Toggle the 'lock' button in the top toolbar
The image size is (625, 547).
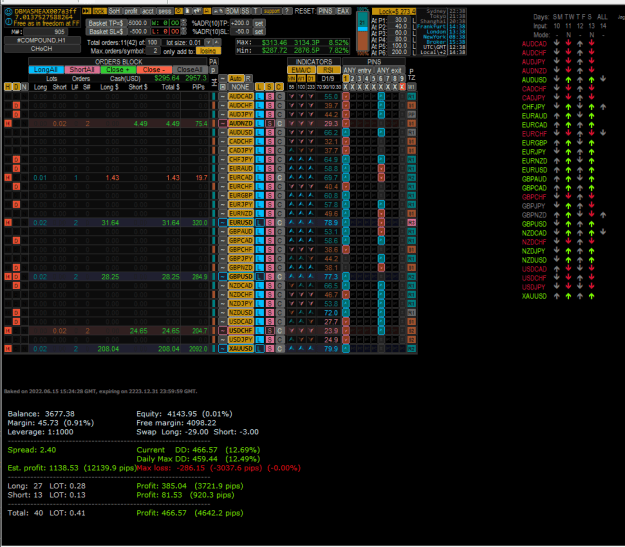[100, 11]
